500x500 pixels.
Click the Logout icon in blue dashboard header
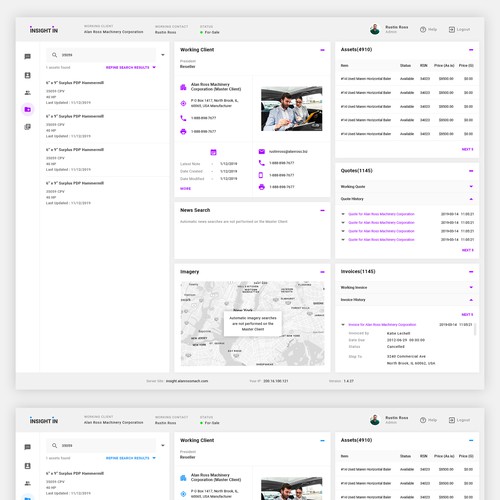click(452, 420)
